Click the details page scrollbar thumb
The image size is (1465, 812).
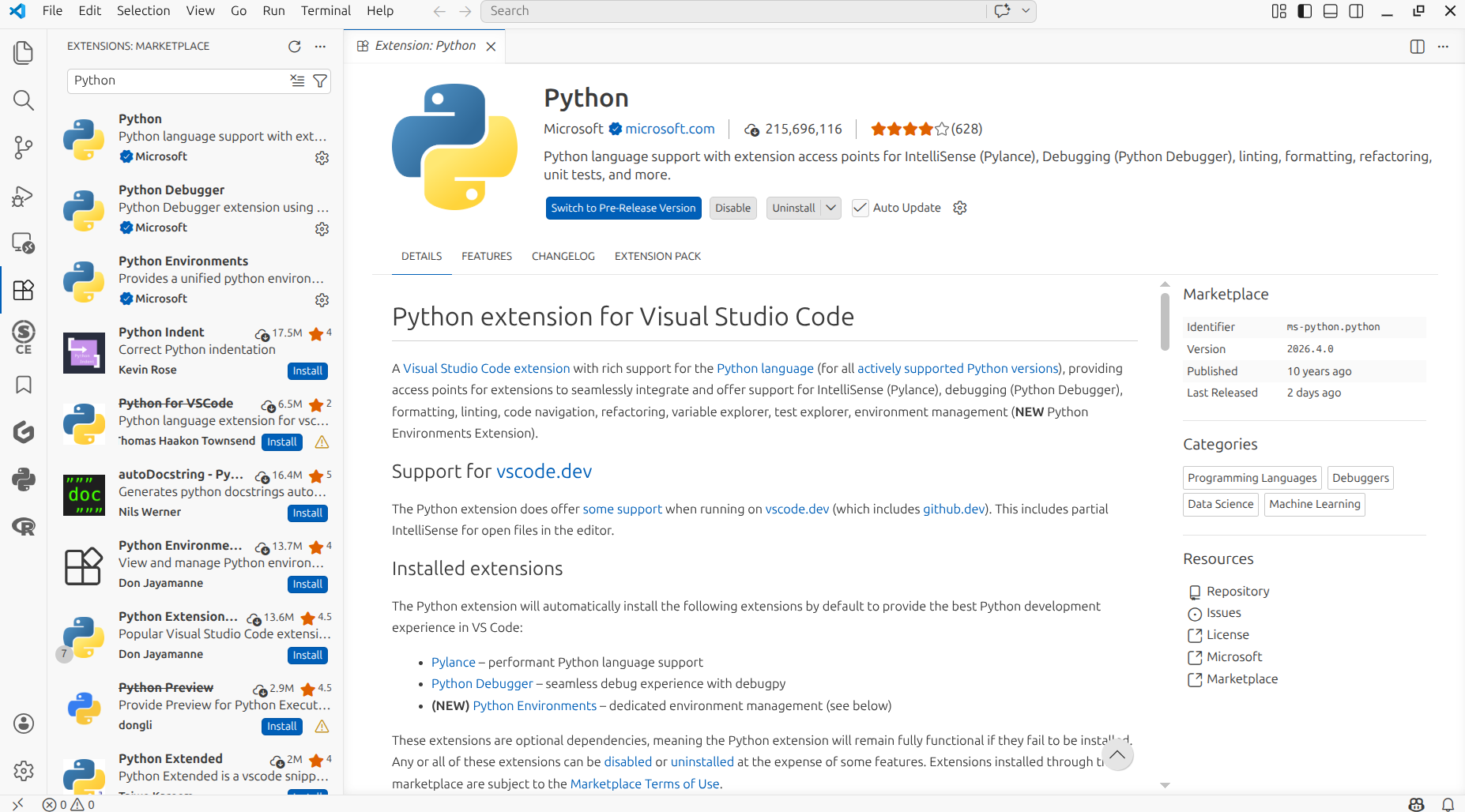pyautogui.click(x=1165, y=321)
